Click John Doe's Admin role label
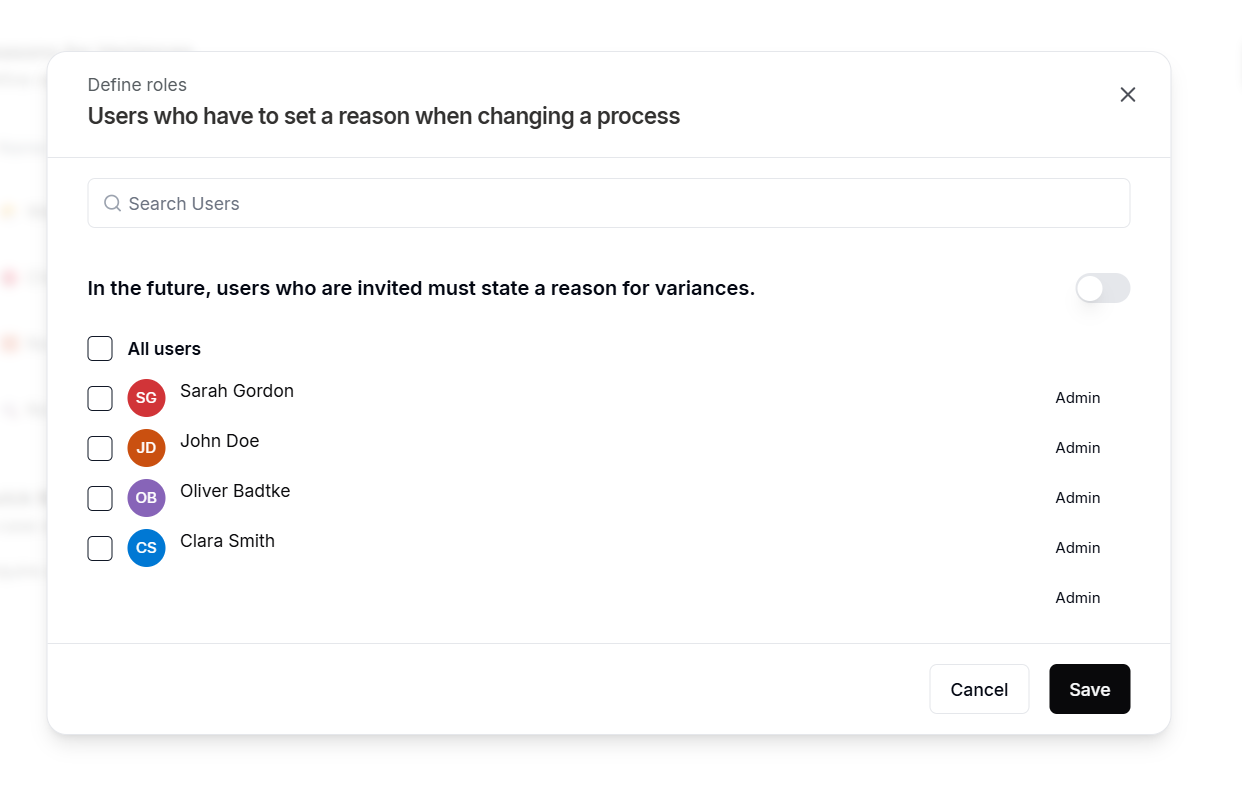 point(1077,448)
